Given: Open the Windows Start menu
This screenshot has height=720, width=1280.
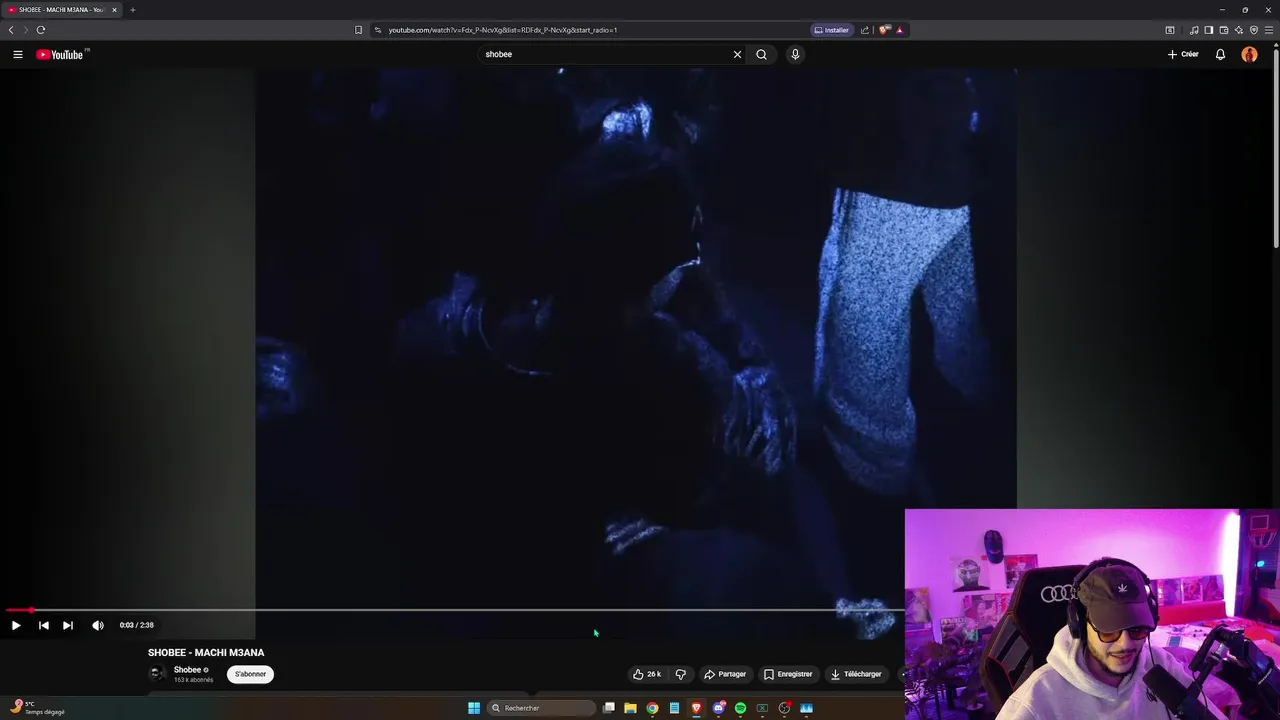Looking at the screenshot, I should point(474,708).
